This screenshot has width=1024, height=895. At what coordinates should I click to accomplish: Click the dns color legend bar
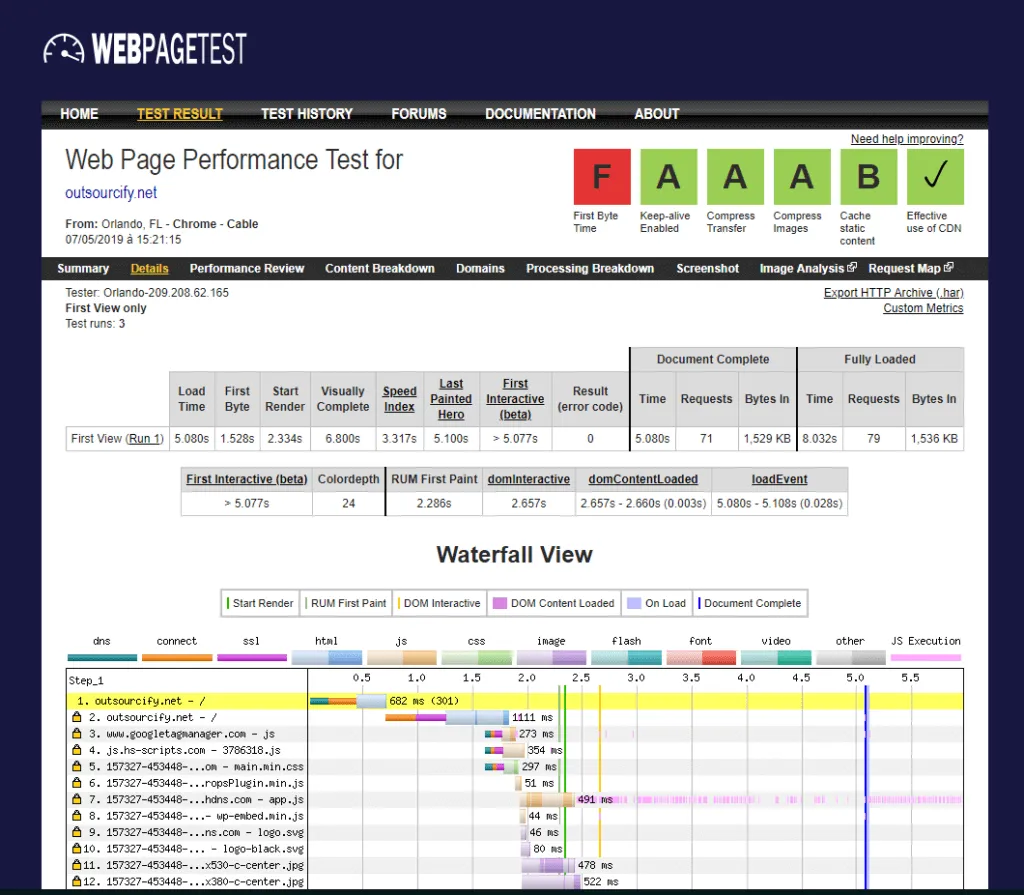102,657
